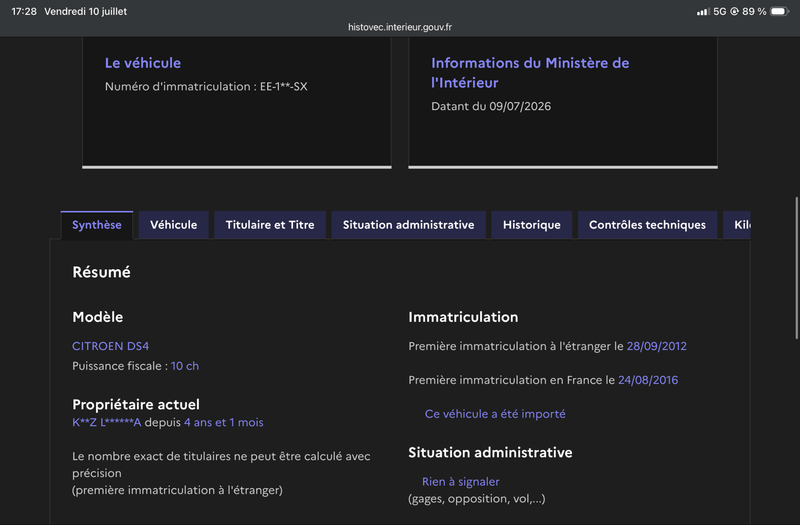
Task: Tap the rotation lock status icon
Action: coord(734,11)
